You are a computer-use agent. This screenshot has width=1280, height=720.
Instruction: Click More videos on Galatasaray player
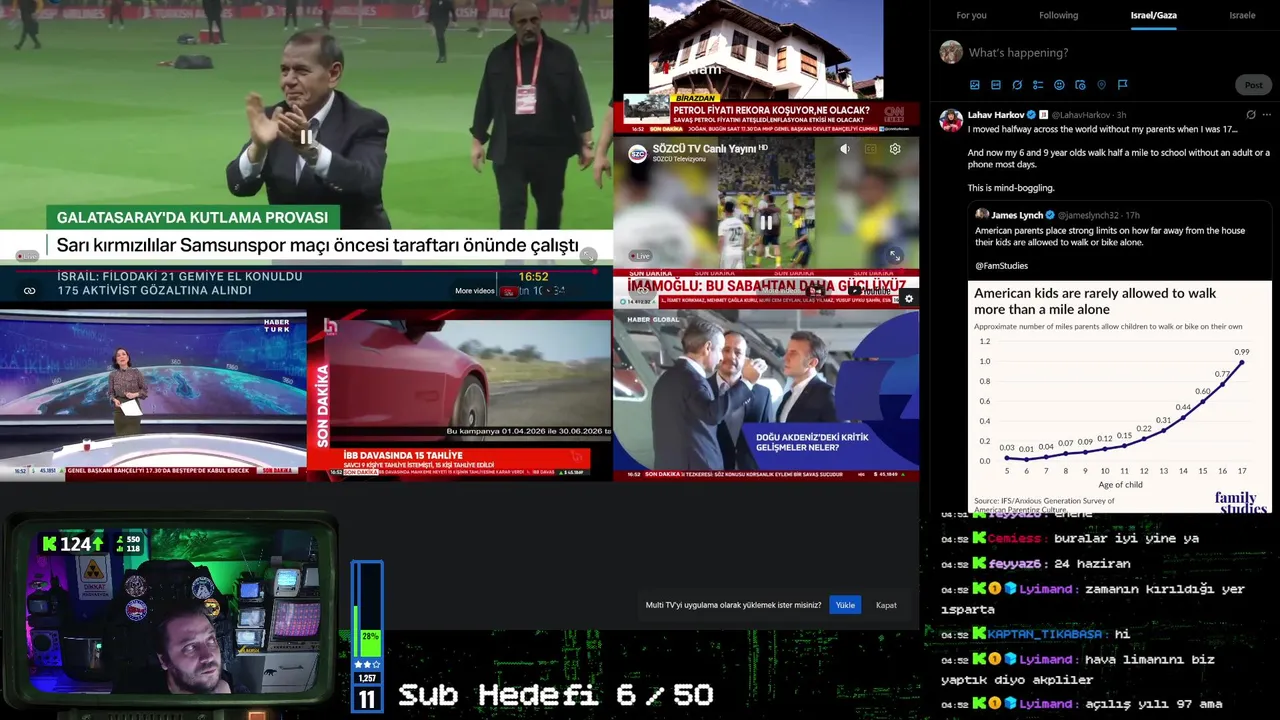475,291
